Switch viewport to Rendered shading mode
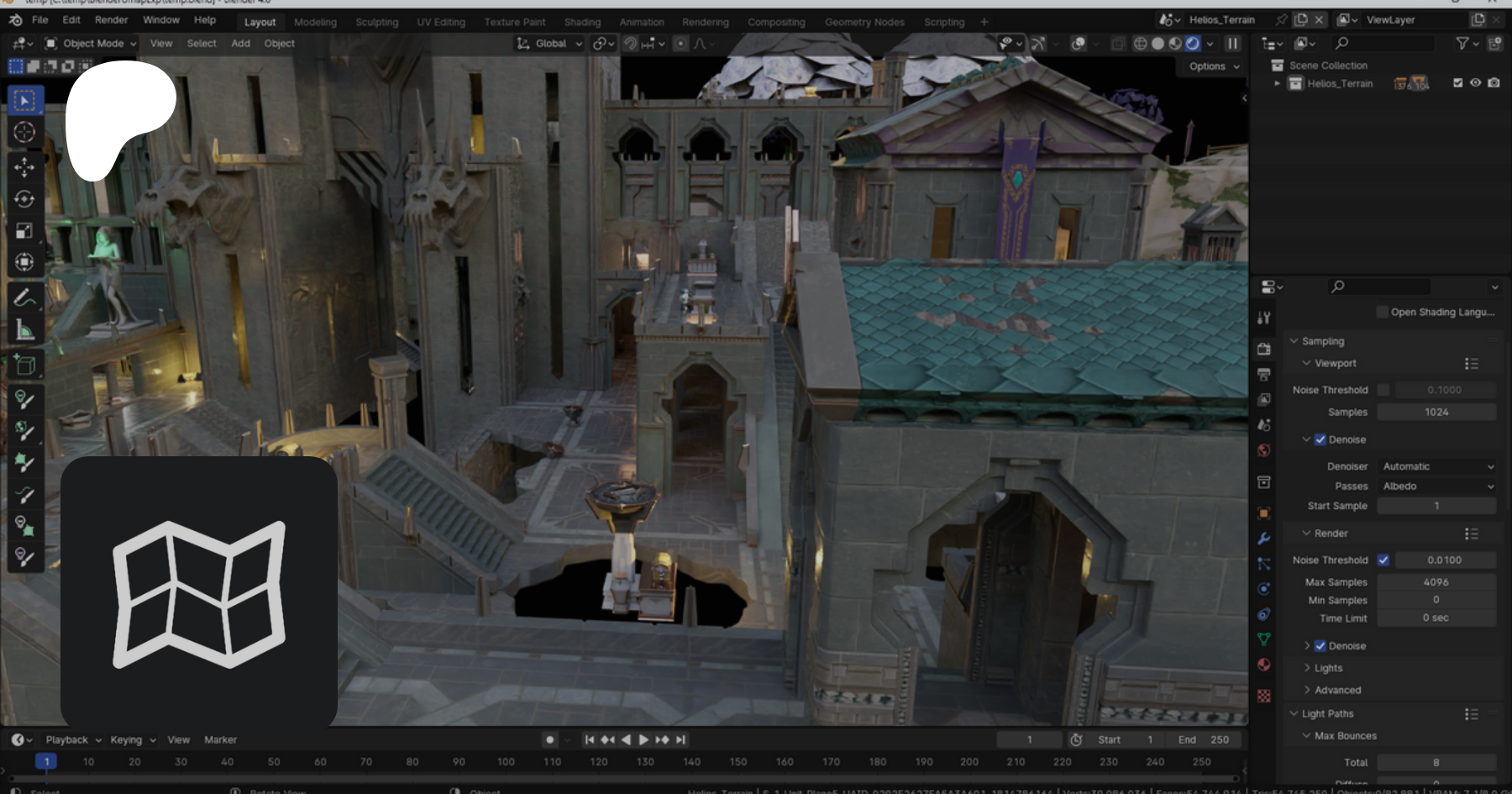Image resolution: width=1512 pixels, height=794 pixels. [x=1192, y=44]
